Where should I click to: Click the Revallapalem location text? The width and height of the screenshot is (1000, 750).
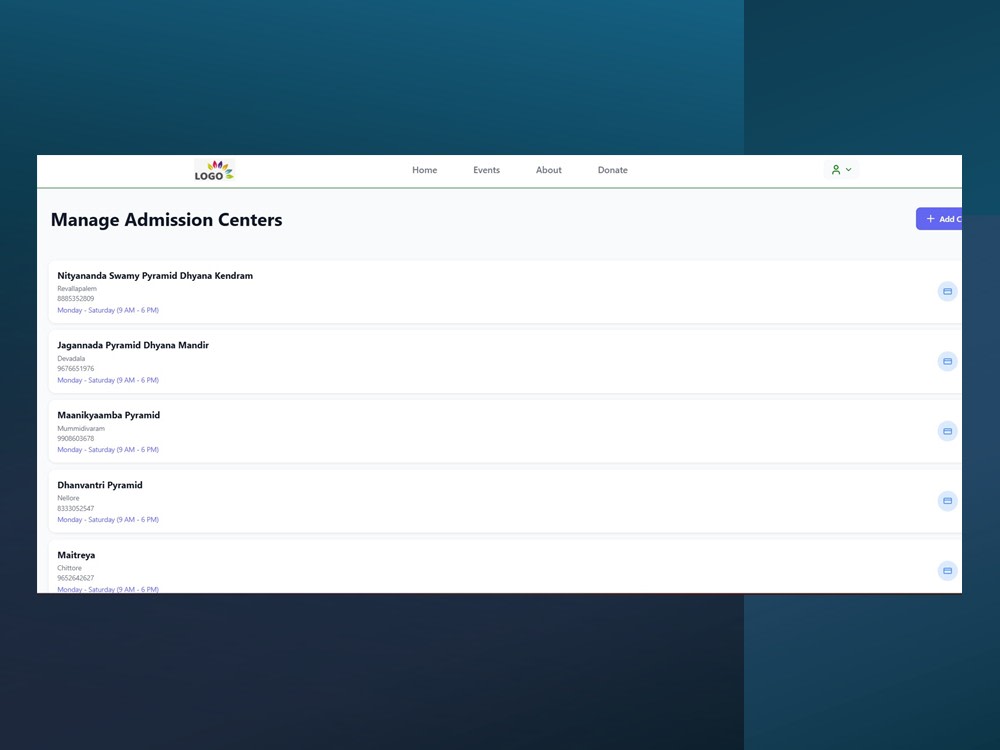77,288
